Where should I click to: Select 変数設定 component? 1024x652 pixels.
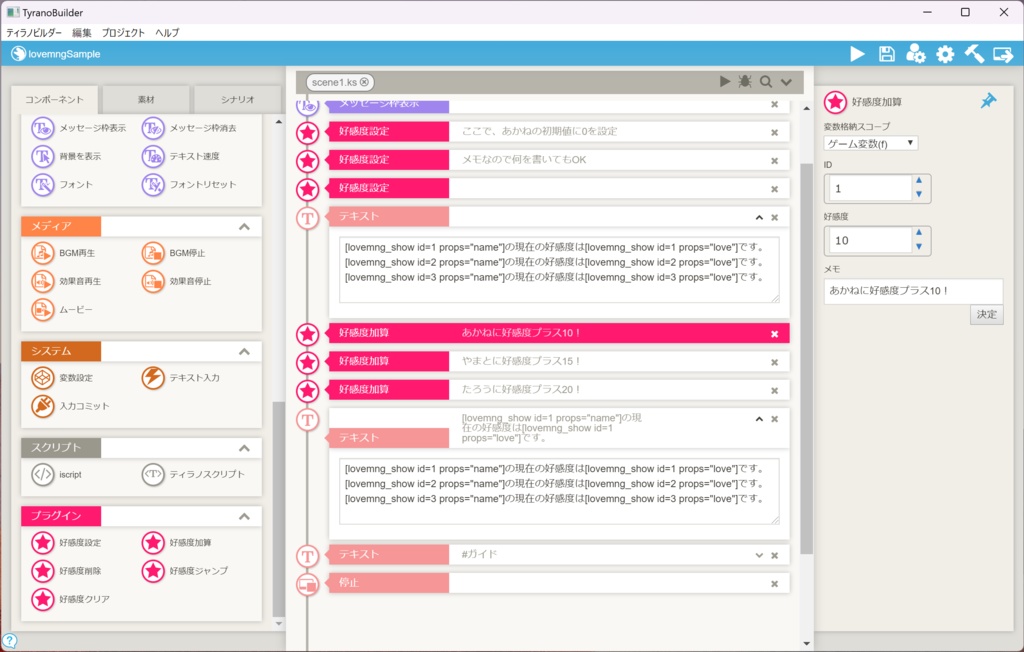pos(63,378)
